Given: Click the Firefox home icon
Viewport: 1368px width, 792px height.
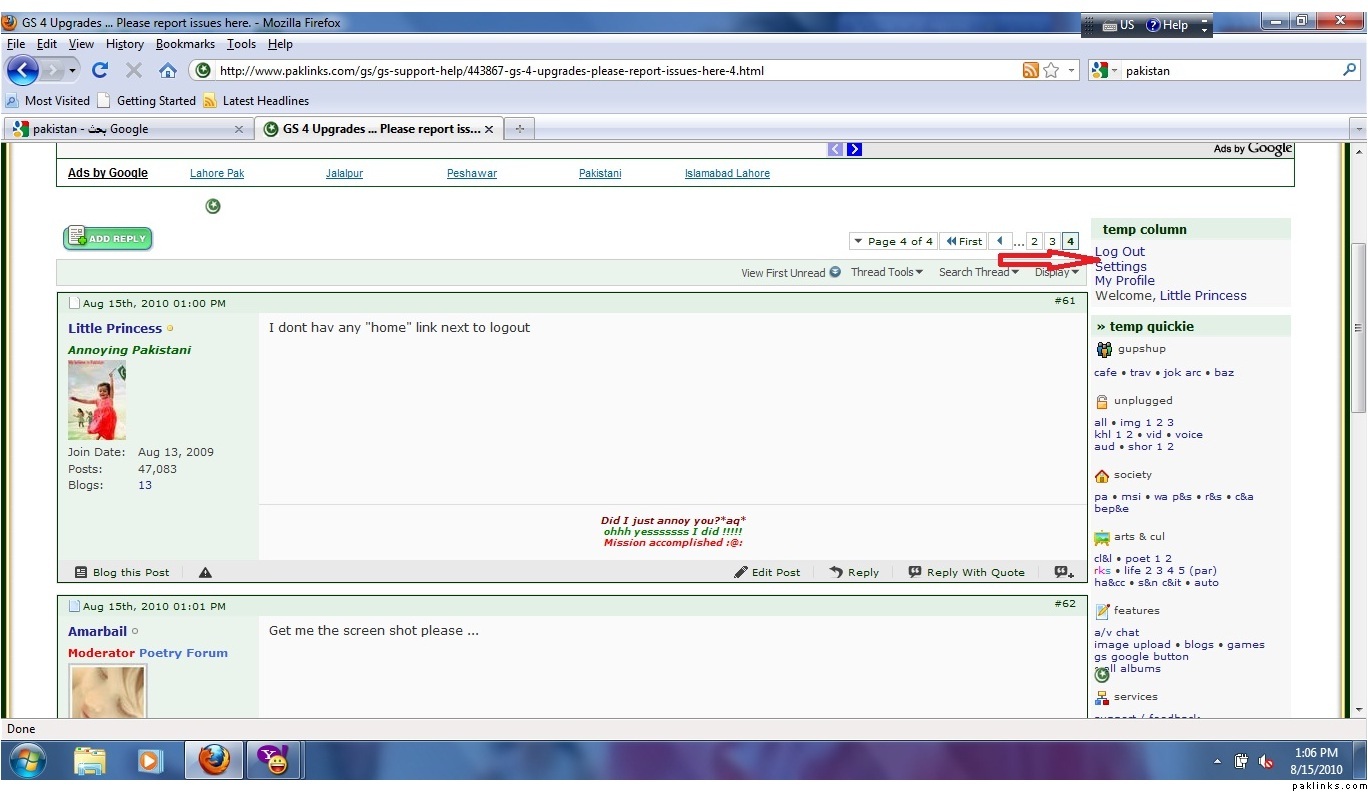Looking at the screenshot, I should (x=167, y=70).
